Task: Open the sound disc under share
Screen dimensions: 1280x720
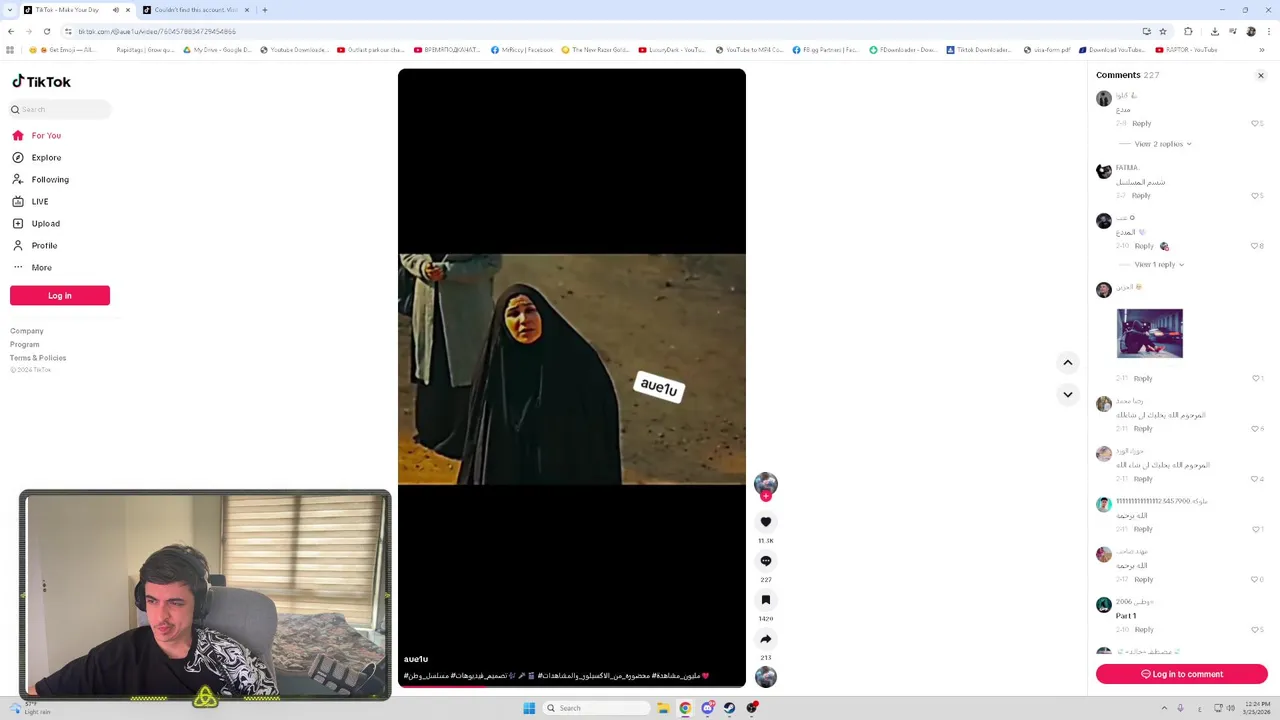Action: click(766, 677)
